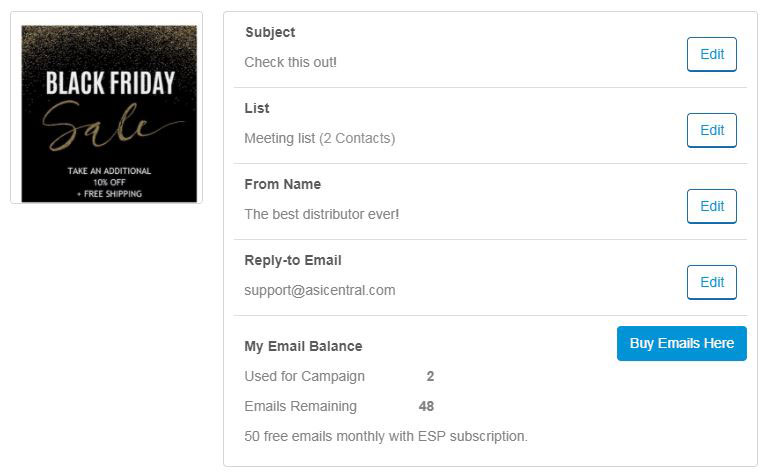
Task: Click the support@asicentral.com address
Action: point(320,290)
